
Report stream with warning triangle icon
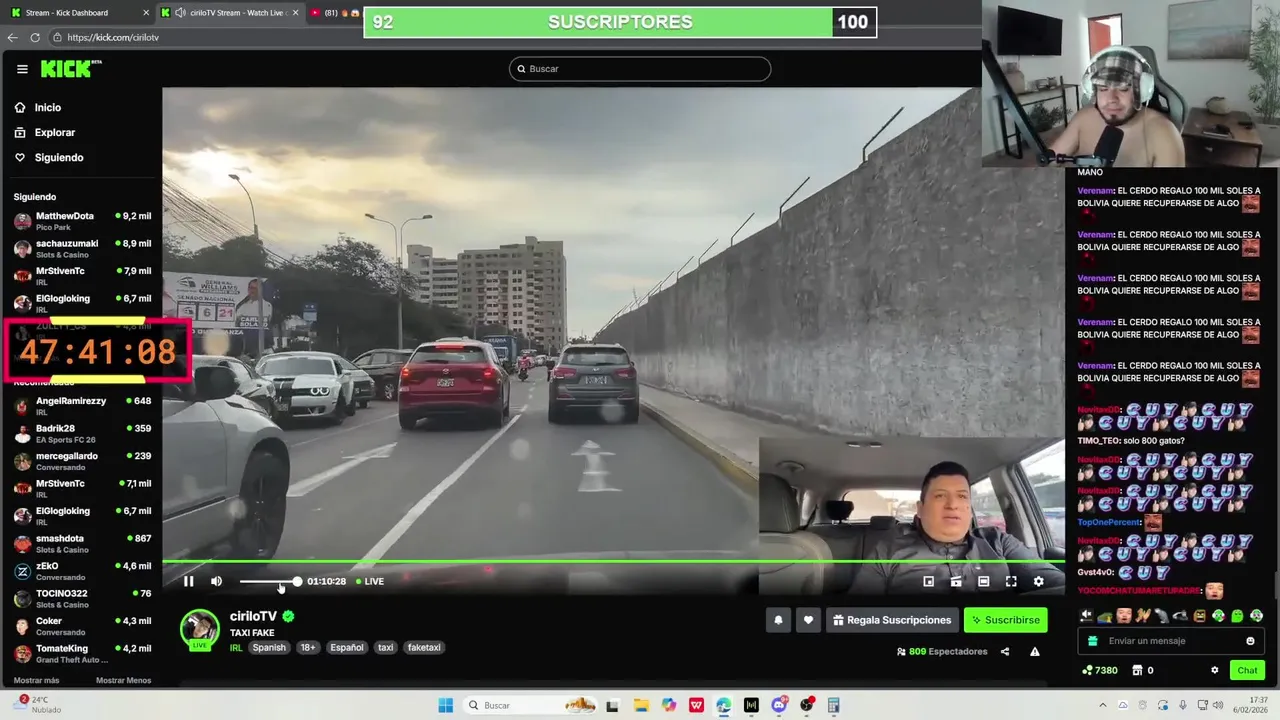click(1035, 651)
